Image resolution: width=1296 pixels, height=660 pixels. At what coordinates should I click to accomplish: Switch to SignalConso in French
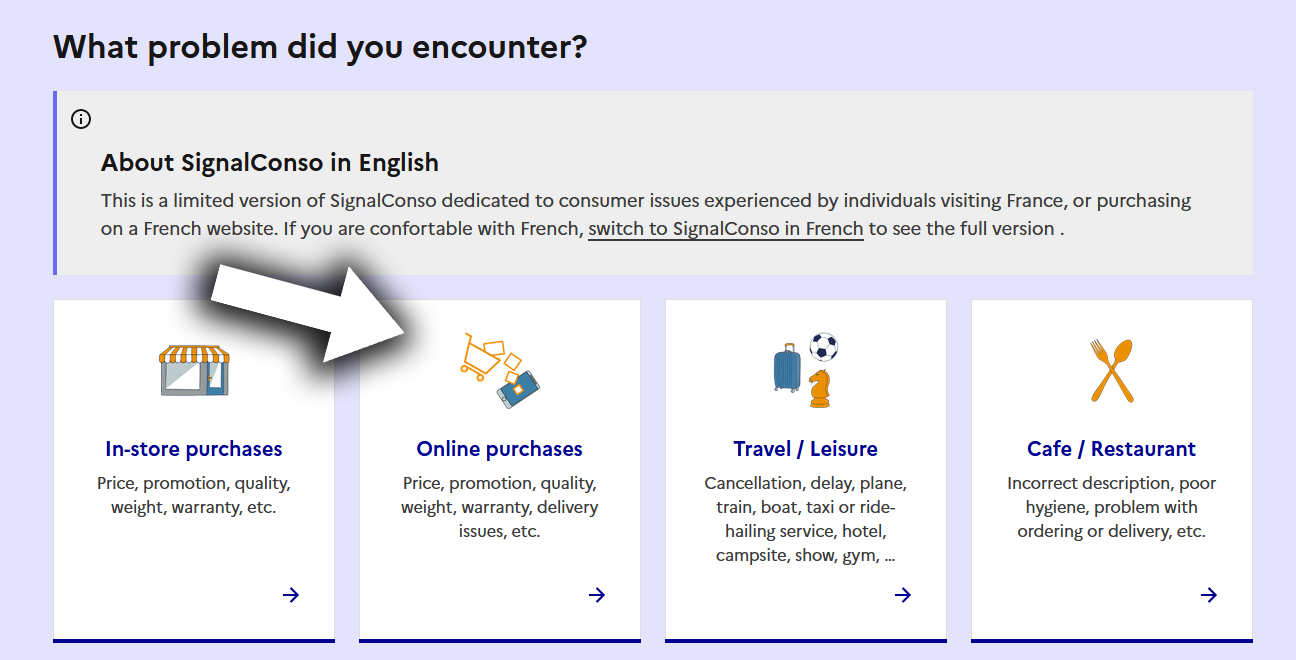tap(725, 229)
